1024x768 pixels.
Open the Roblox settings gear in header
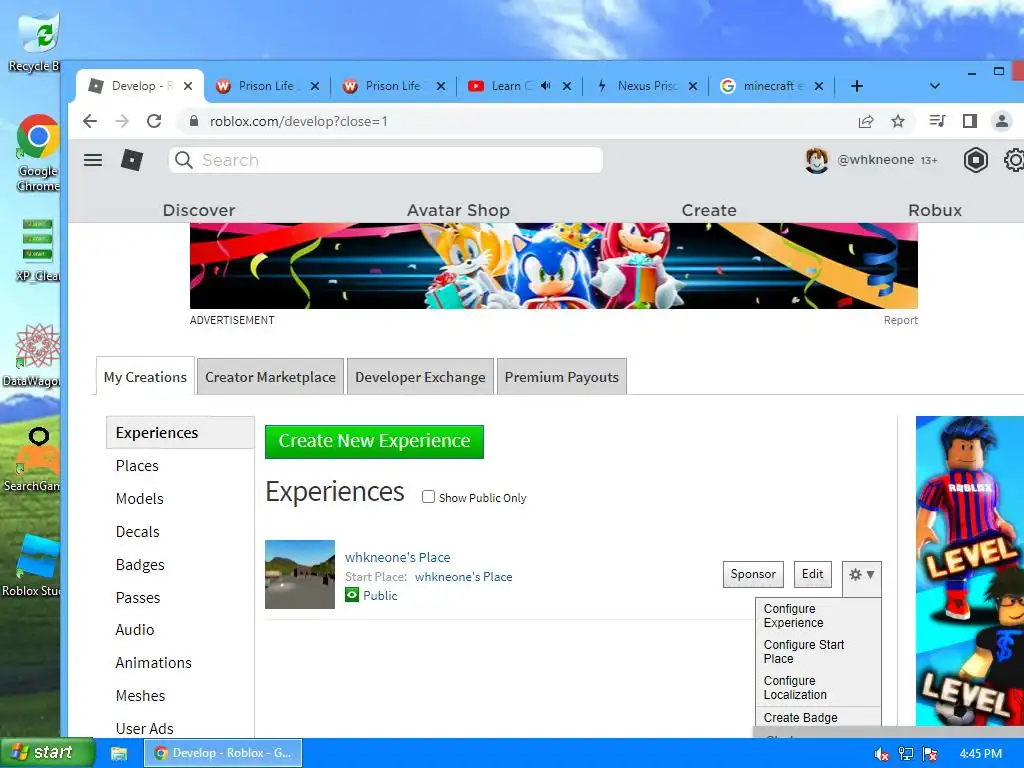[x=1014, y=160]
